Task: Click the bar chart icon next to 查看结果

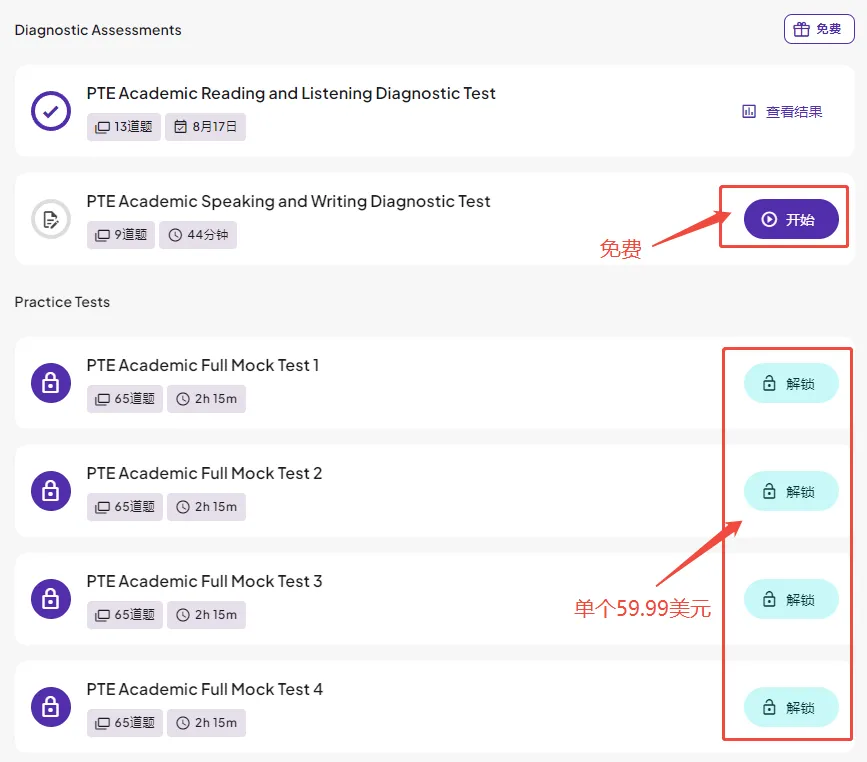Action: point(749,112)
